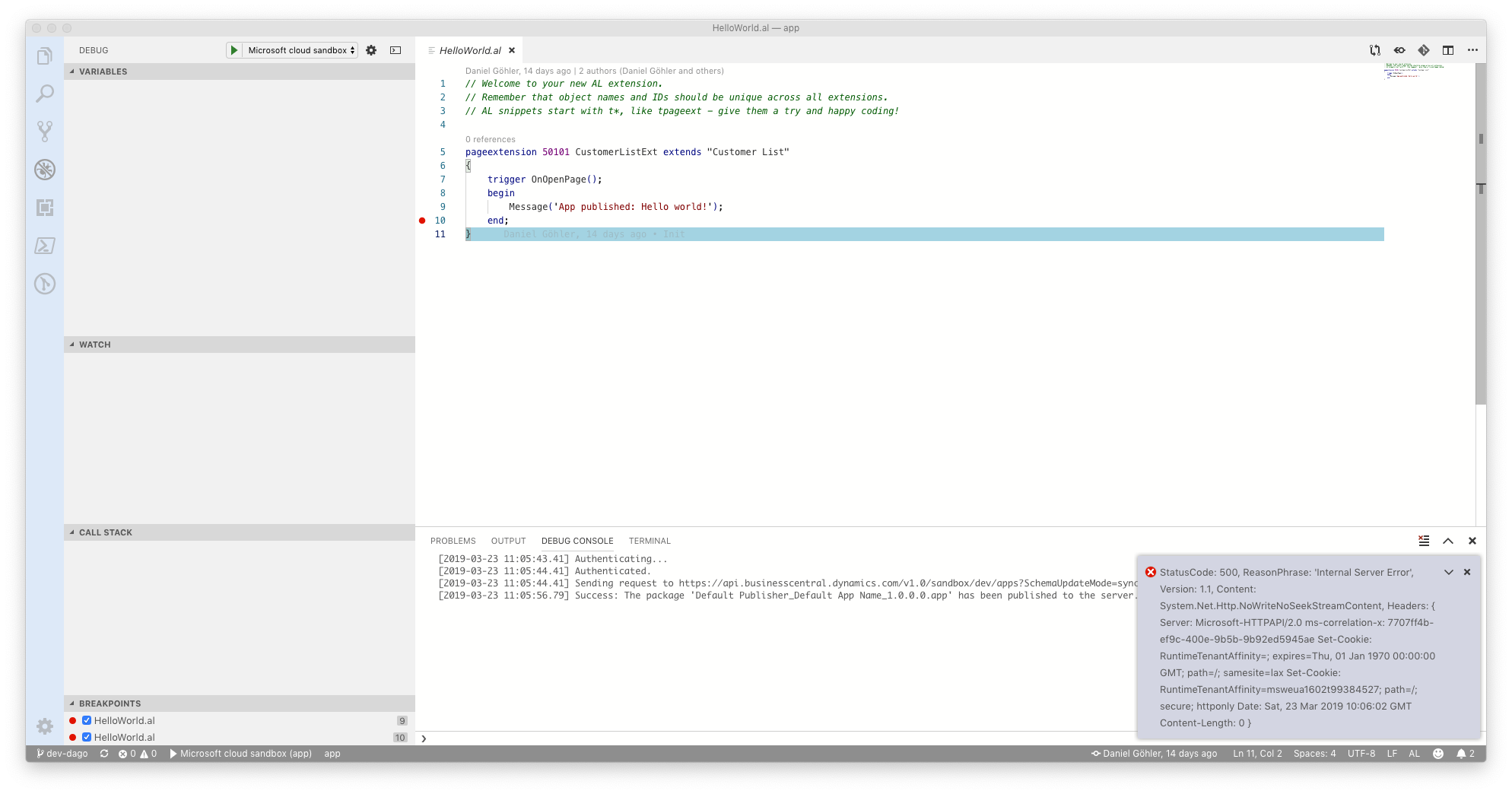Viewport: 1512px width, 794px height.
Task: Click the trigger OnOpenPage line 7
Action: pyautogui.click(x=545, y=179)
